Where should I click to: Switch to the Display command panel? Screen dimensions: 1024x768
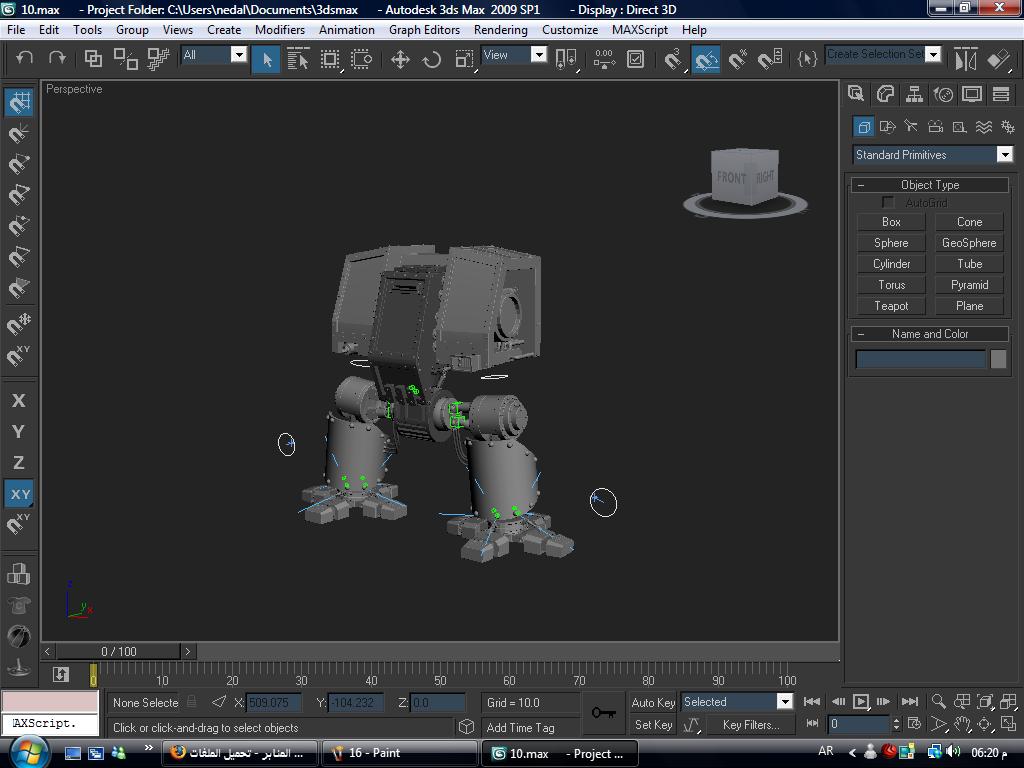972,94
